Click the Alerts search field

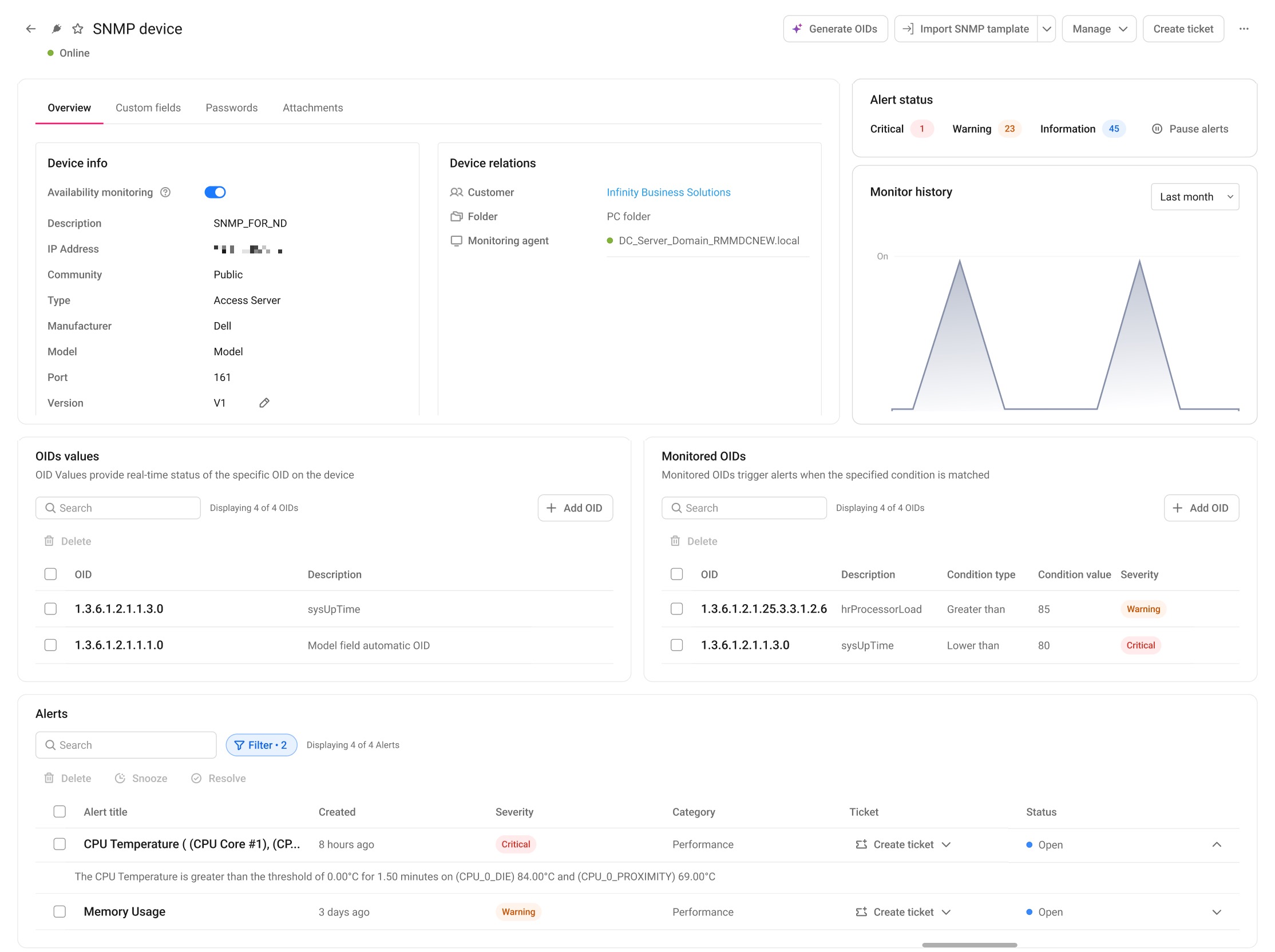(126, 745)
